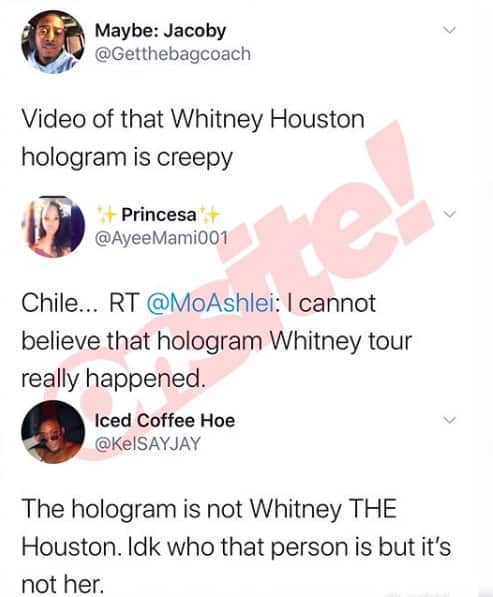
Task: Click the Iced Coffee Hoe display name
Action: pos(164,420)
